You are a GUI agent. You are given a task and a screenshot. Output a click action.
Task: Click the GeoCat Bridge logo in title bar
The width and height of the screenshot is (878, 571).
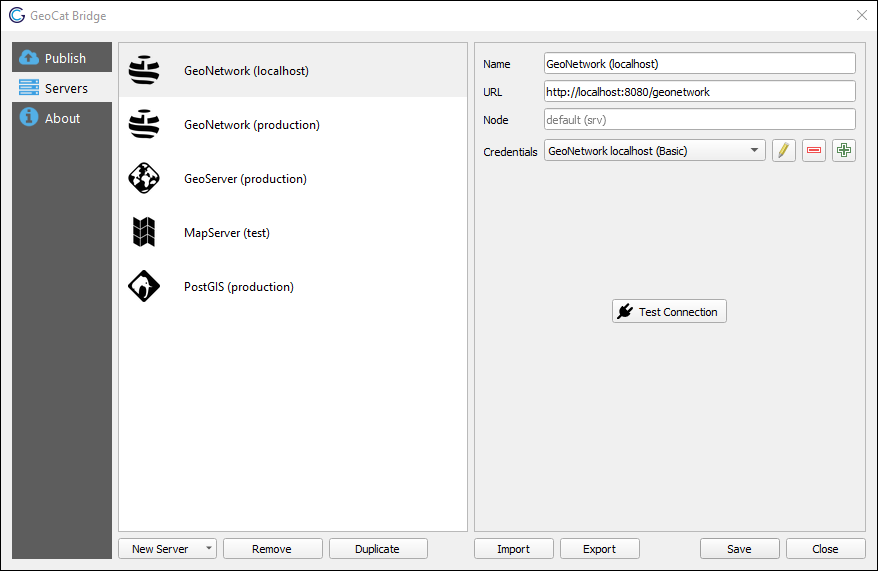click(x=17, y=15)
